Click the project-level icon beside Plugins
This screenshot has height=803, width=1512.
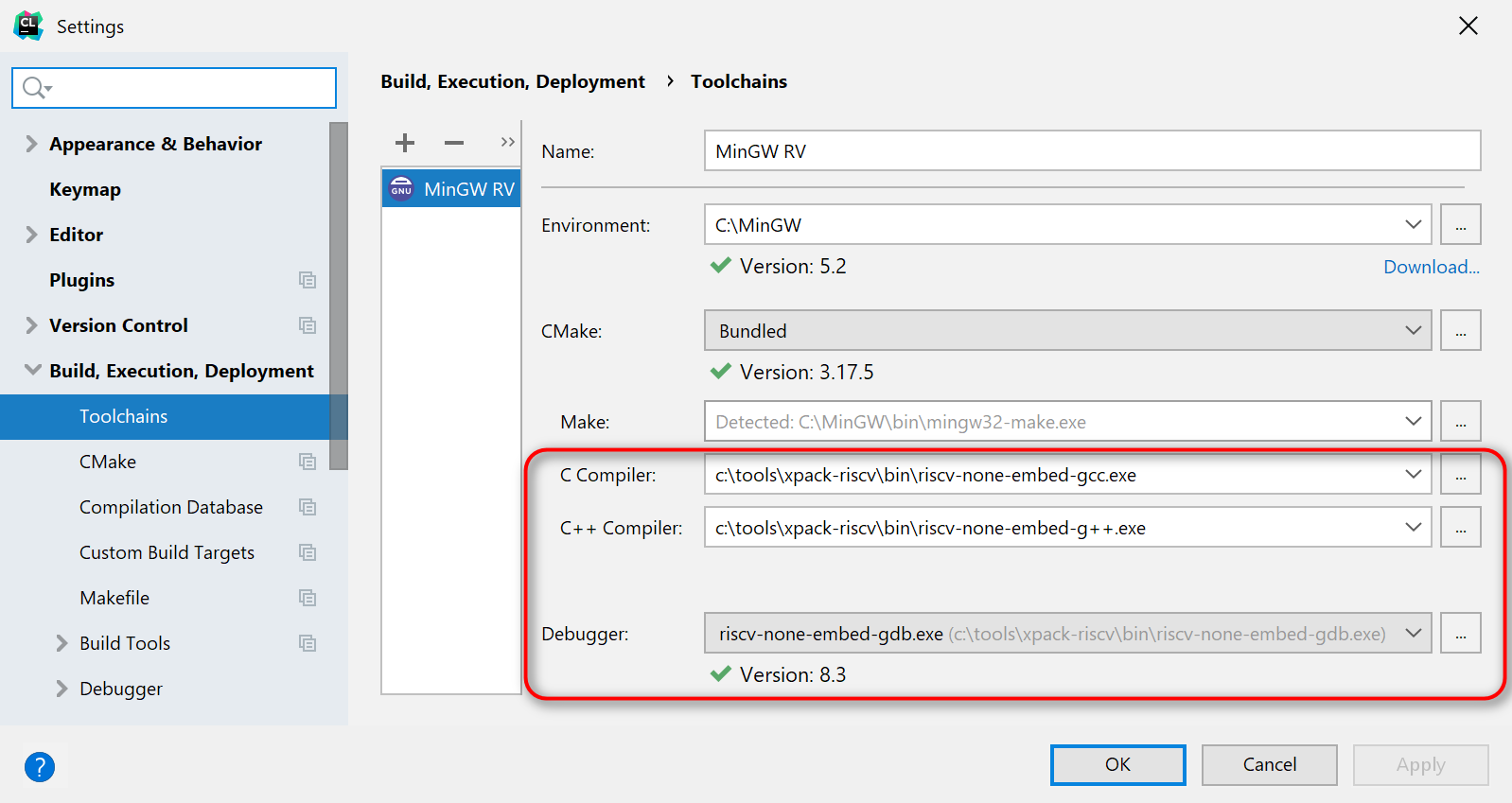[308, 280]
